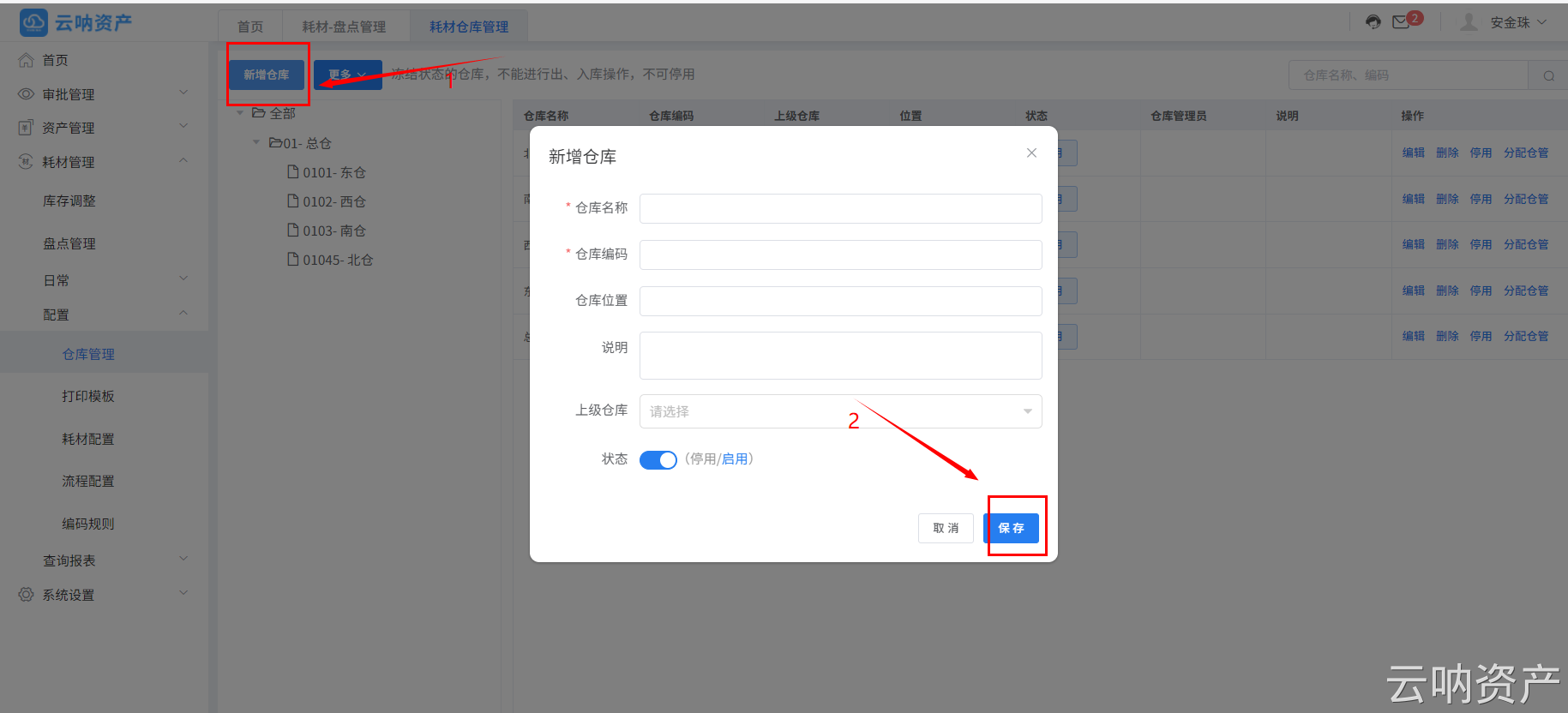Select the 0101-东仓 tree item
The height and width of the screenshot is (713, 1568).
pyautogui.click(x=334, y=172)
